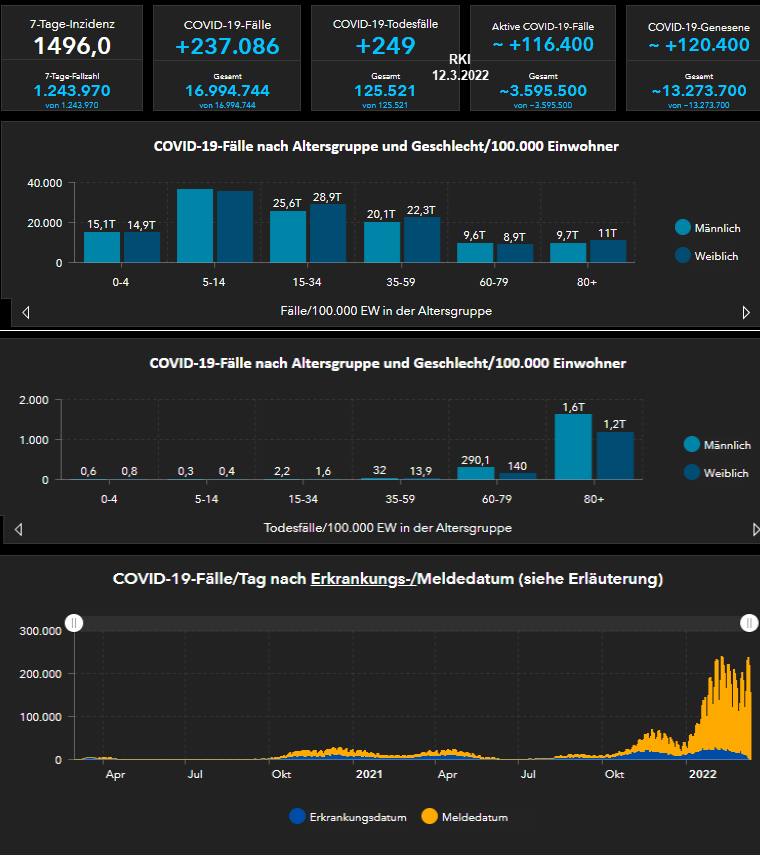Toggle Weiblich series label in cases chart legend
The height and width of the screenshot is (855, 760).
[716, 256]
